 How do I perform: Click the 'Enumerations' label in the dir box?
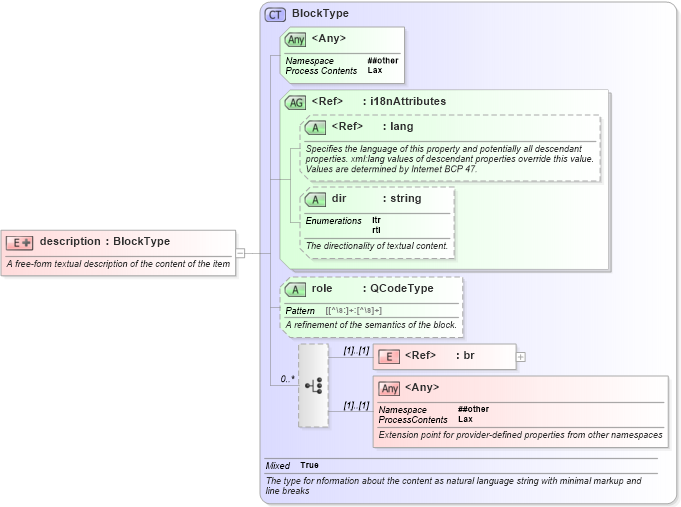click(333, 221)
